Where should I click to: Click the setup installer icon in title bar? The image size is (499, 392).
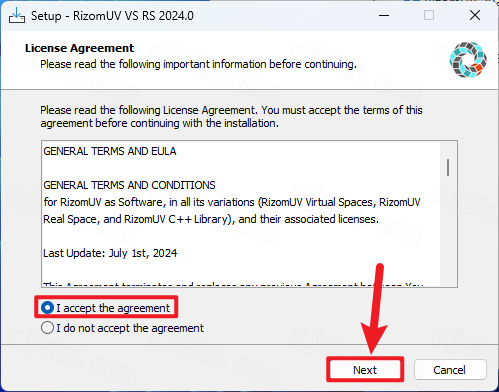pos(17,15)
